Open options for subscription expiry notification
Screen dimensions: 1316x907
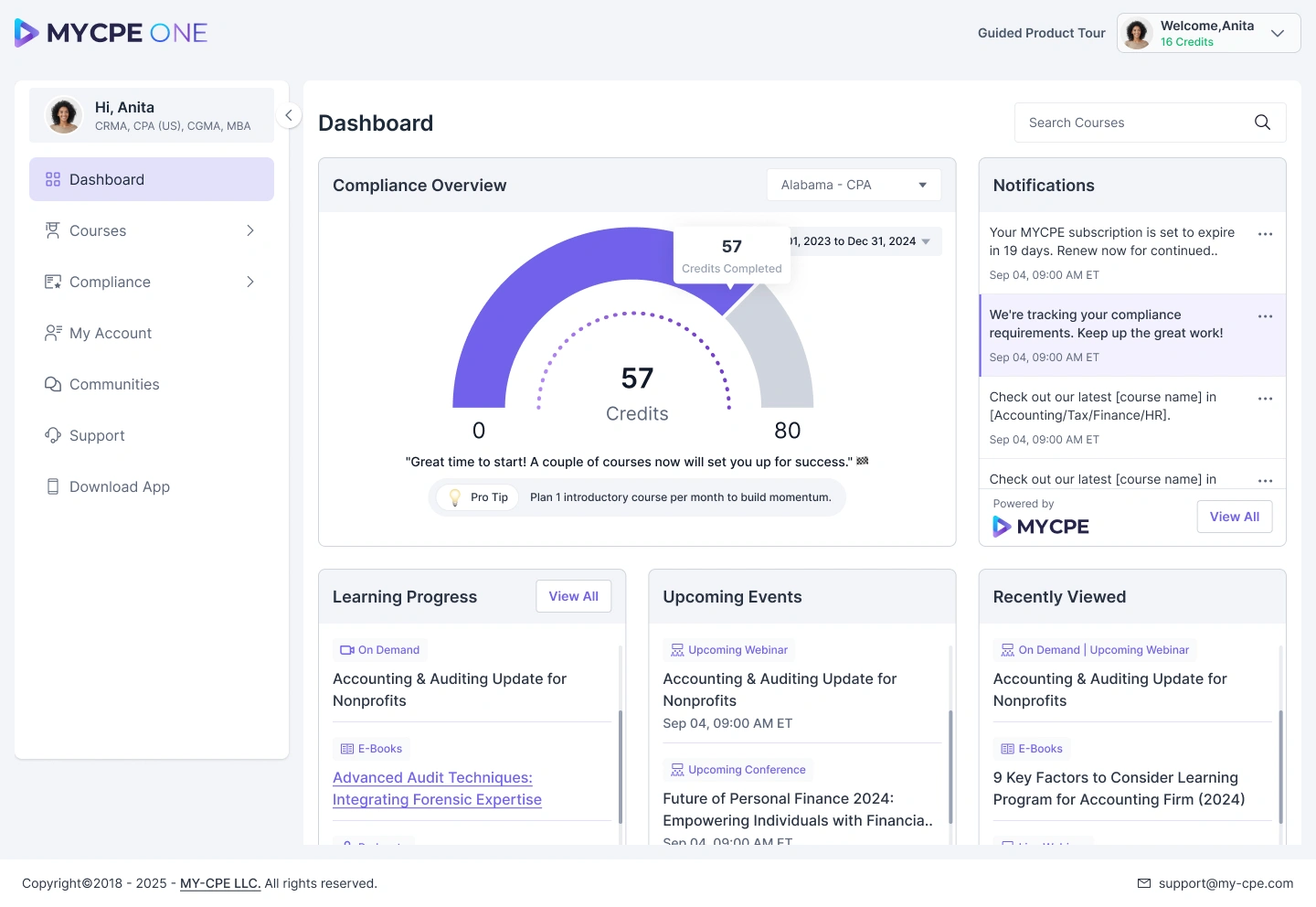pyautogui.click(x=1265, y=234)
